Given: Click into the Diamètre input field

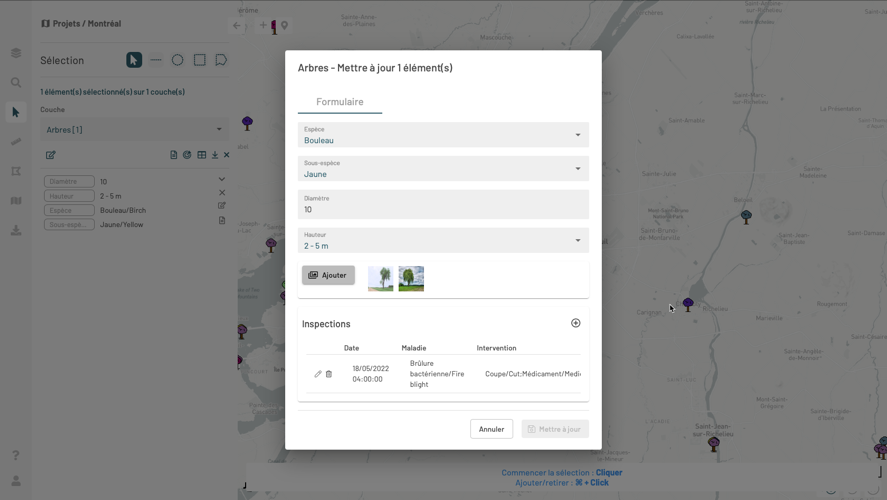Looking at the screenshot, I should [443, 209].
